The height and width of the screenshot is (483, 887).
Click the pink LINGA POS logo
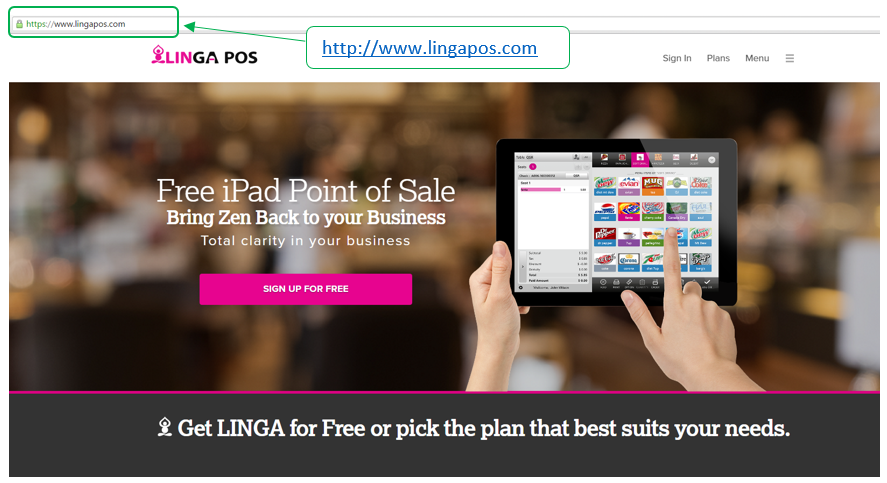click(x=204, y=55)
